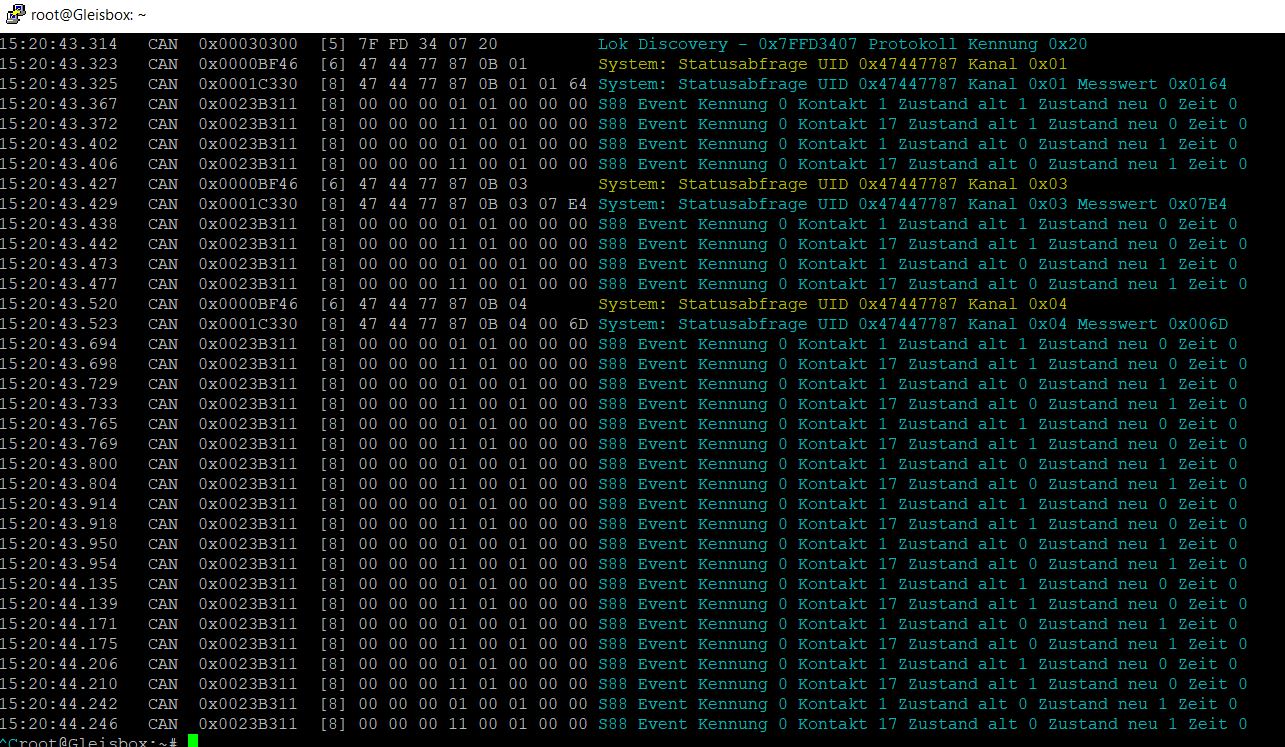This screenshot has height=747, width=1285.
Task: Click the root@Gleisbox:~# shell prompt
Action: pos(98,743)
